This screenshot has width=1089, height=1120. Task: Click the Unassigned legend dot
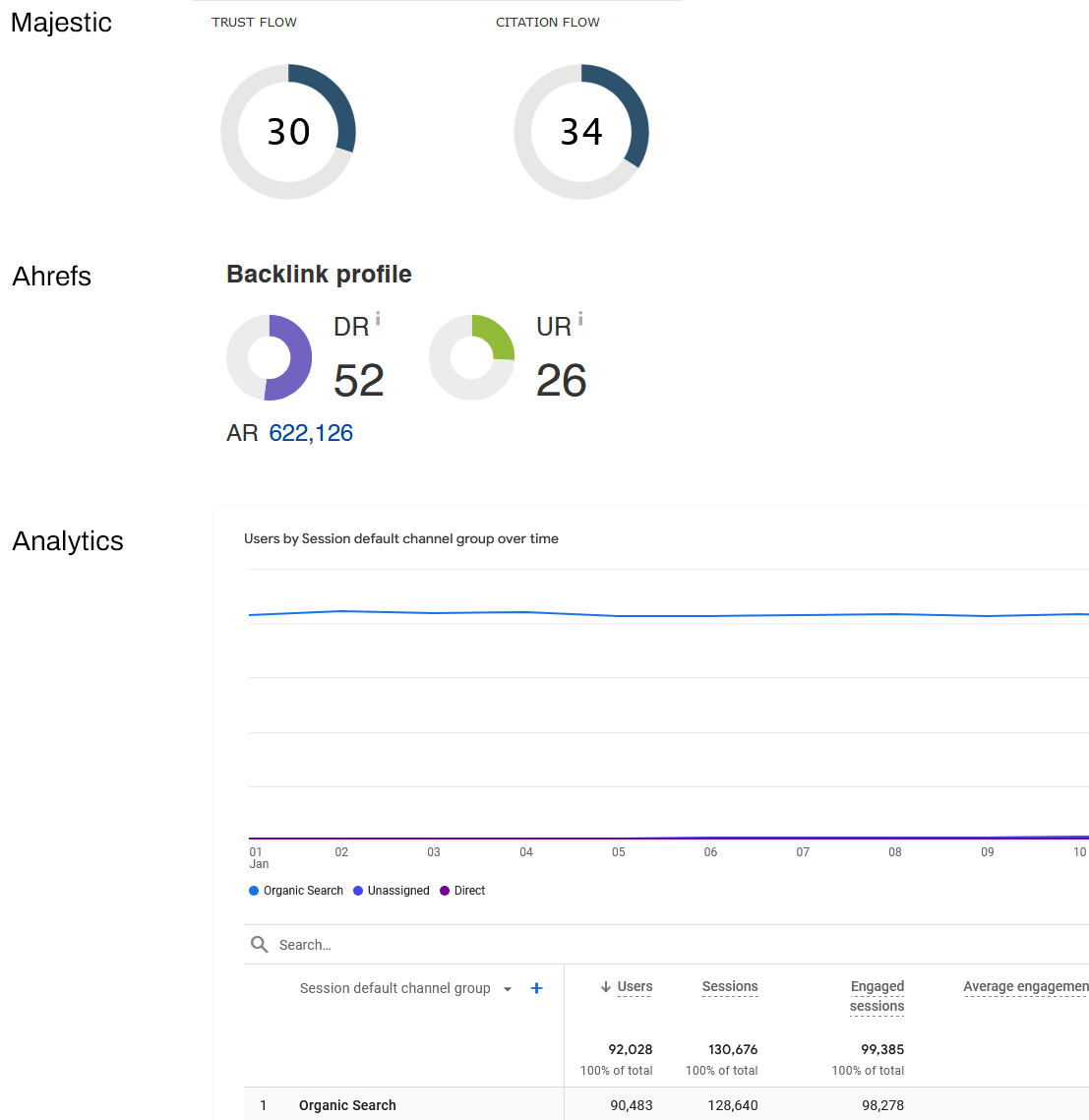(358, 891)
